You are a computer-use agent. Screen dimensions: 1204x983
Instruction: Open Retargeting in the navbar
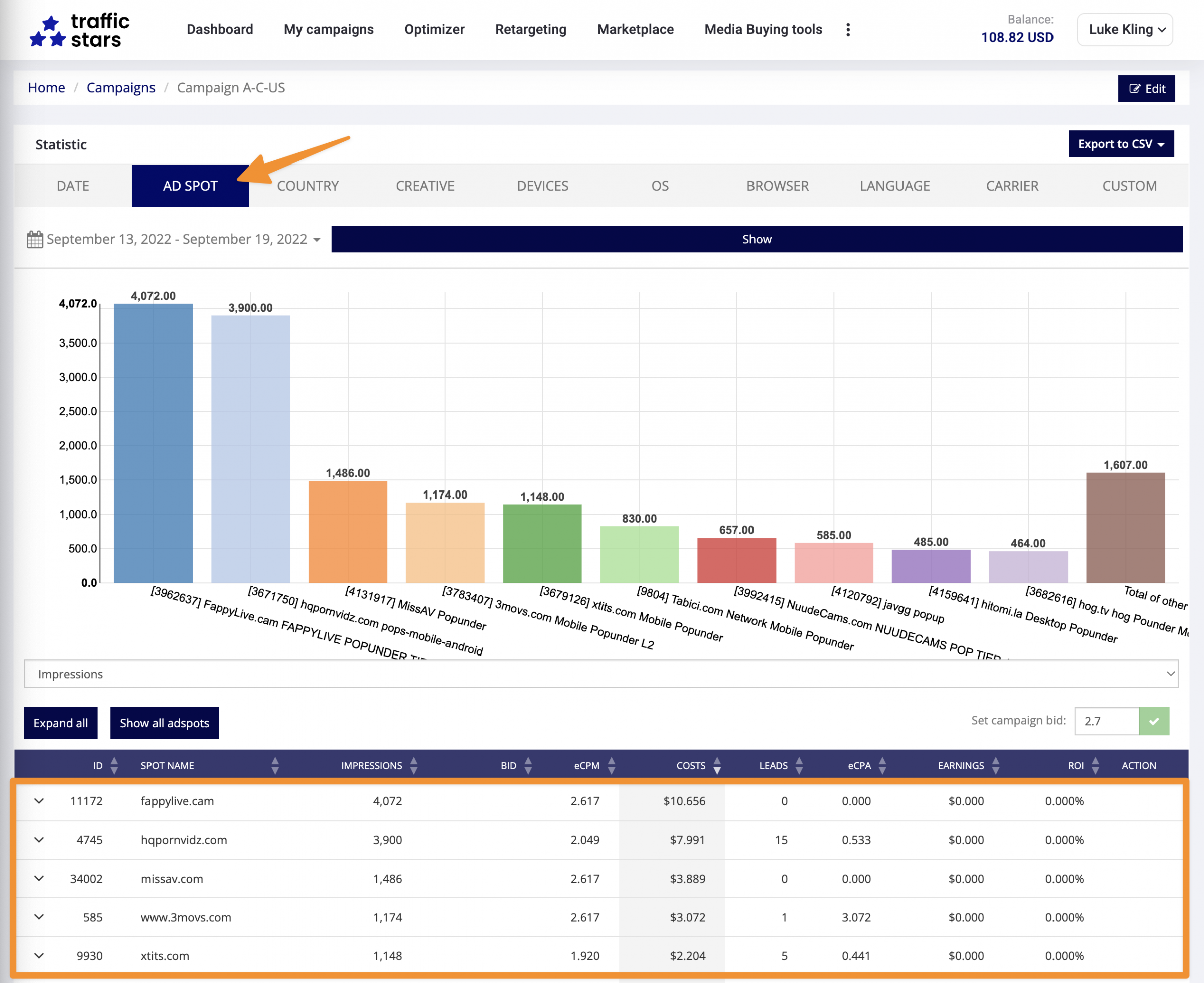coord(531,30)
